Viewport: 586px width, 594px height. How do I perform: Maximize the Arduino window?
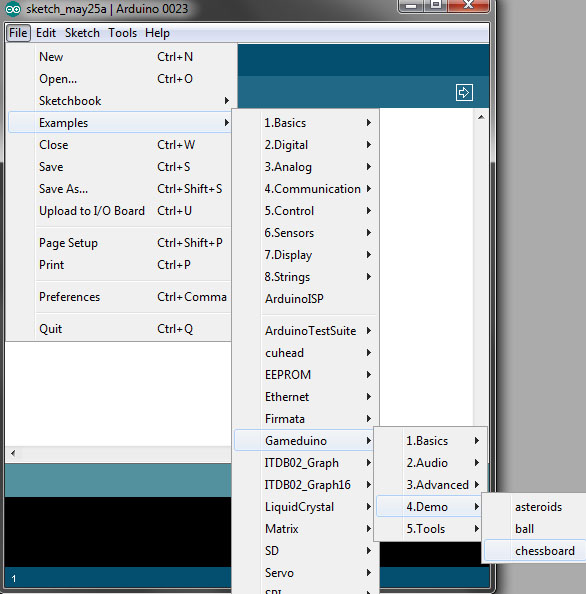(436, 5)
